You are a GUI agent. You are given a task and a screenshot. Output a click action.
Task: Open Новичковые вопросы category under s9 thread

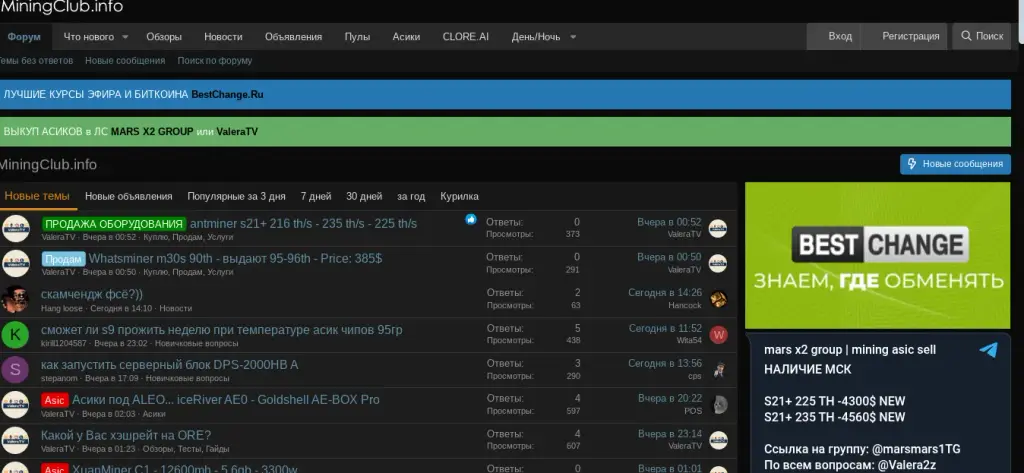(197, 343)
